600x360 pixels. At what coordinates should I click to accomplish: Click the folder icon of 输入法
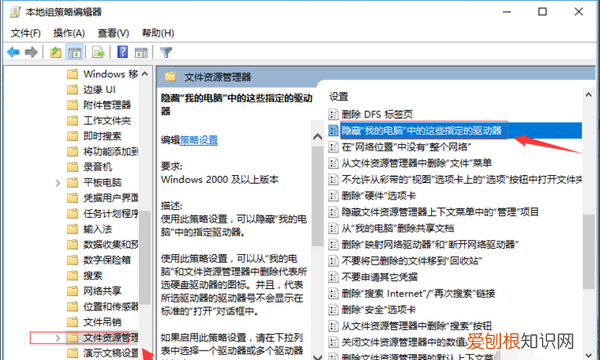72,229
